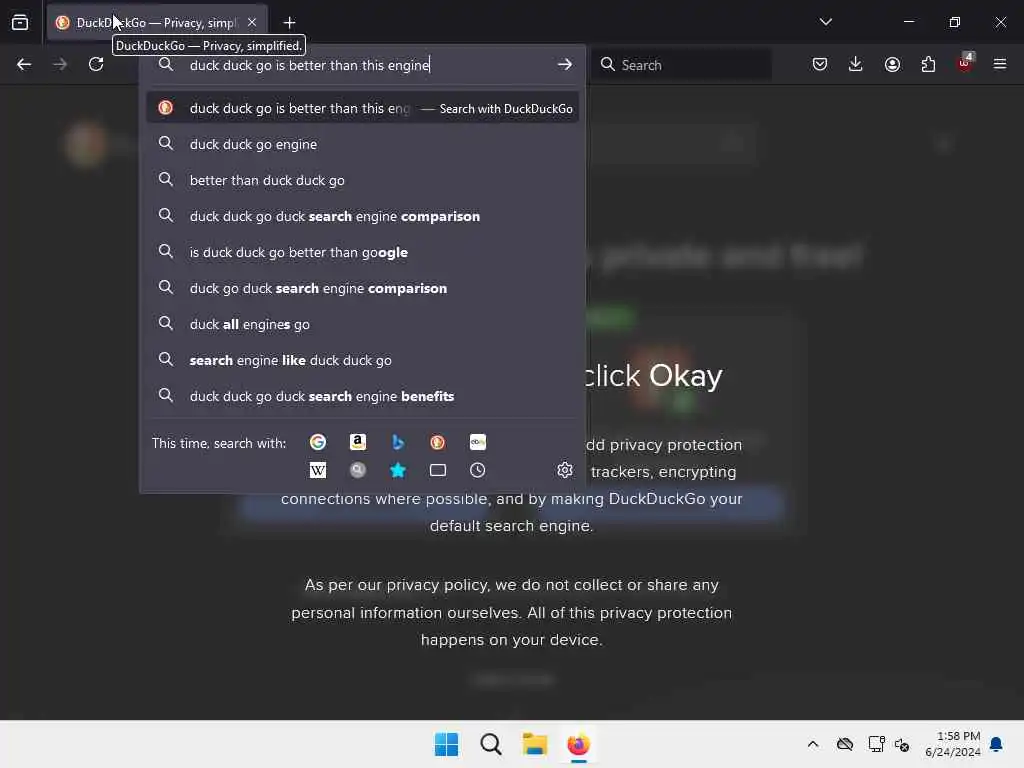Open the OneDrive cloud tray icon
The image size is (1024, 768).
[x=845, y=744]
